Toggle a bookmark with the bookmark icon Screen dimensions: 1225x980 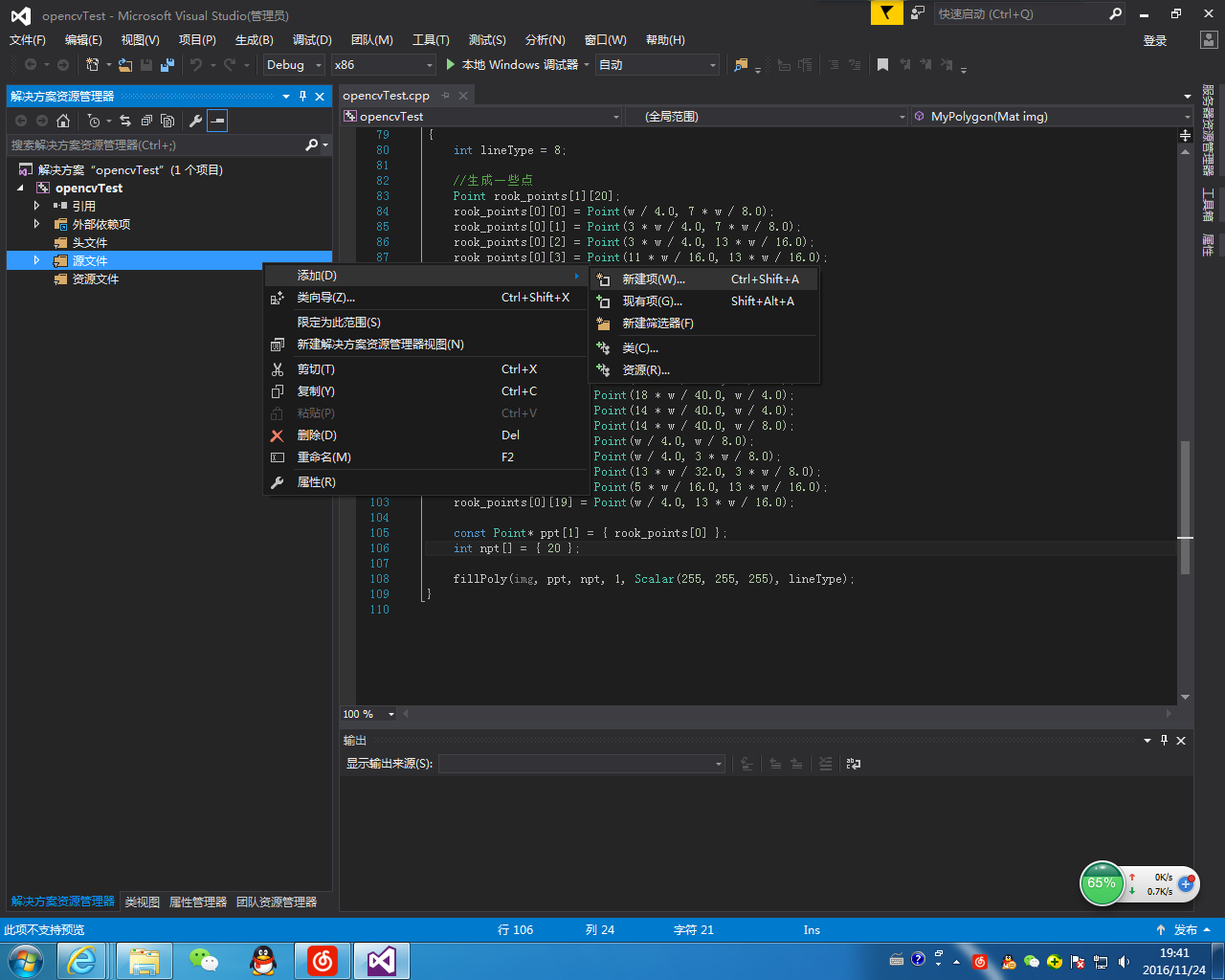click(882, 65)
